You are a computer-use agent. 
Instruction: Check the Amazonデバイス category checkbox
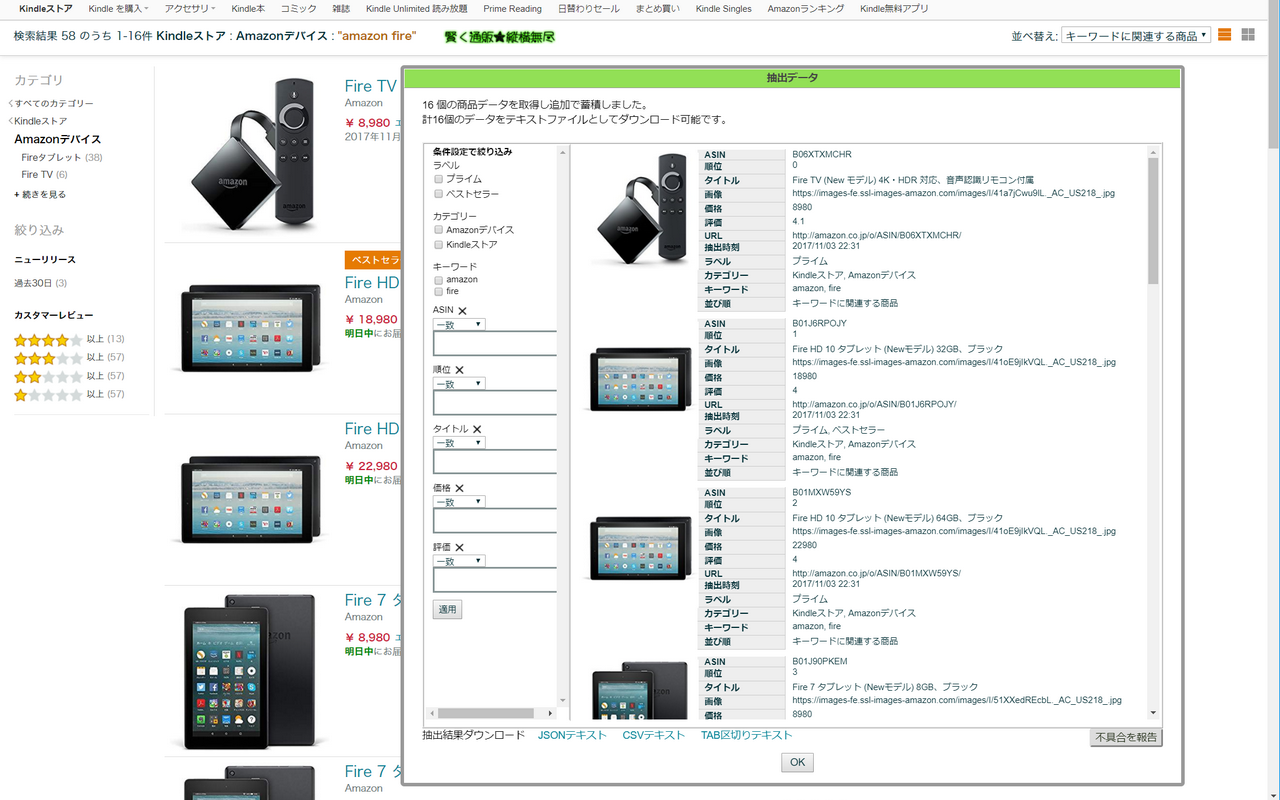[x=439, y=230]
